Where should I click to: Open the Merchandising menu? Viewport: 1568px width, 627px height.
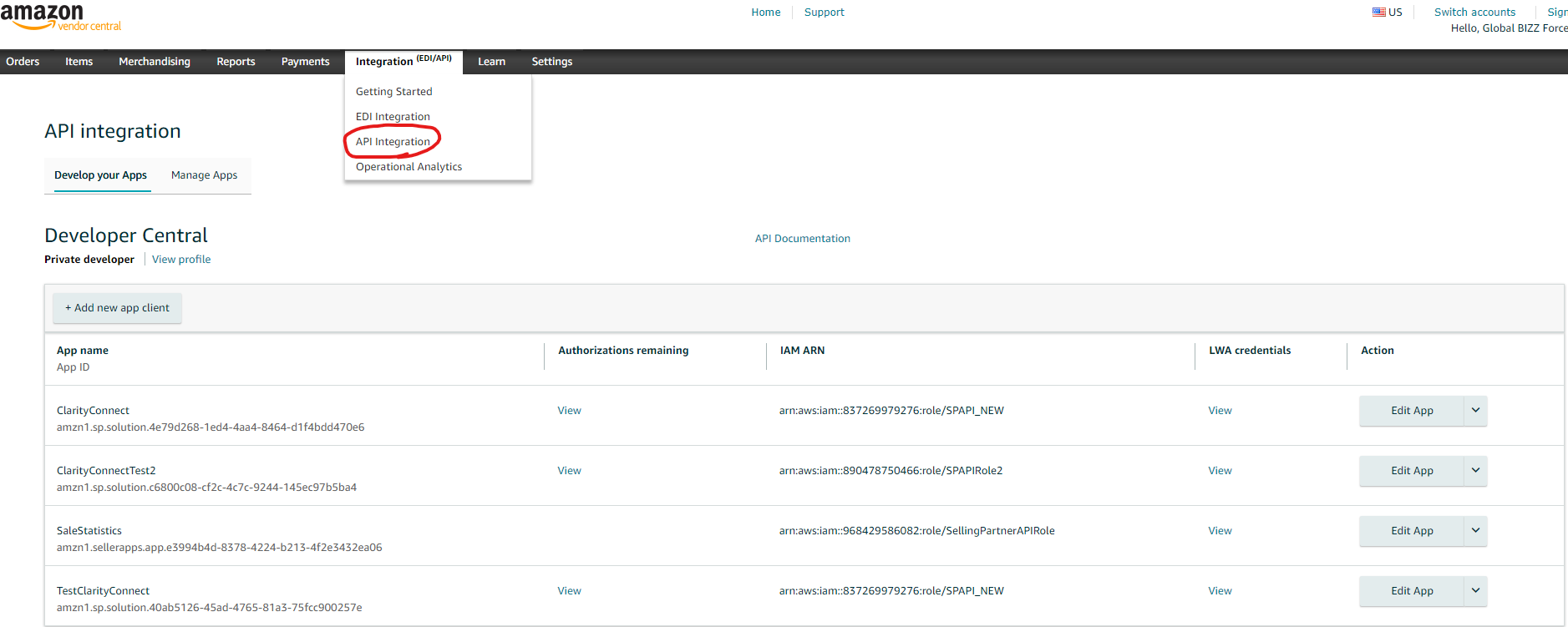click(155, 62)
